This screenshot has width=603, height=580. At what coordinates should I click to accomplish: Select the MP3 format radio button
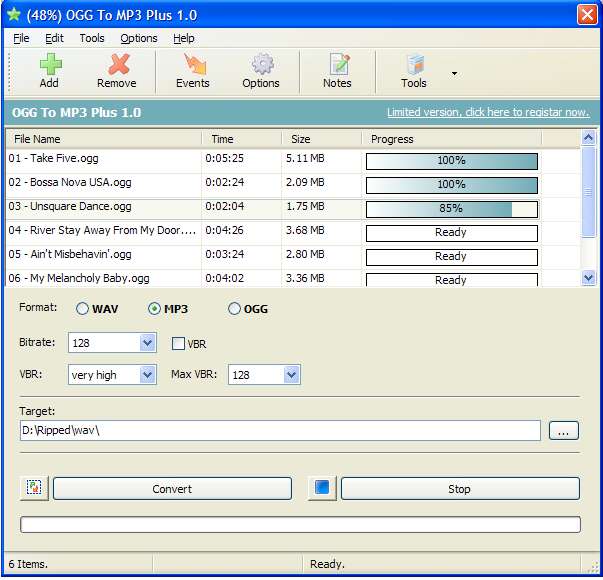pyautogui.click(x=154, y=308)
